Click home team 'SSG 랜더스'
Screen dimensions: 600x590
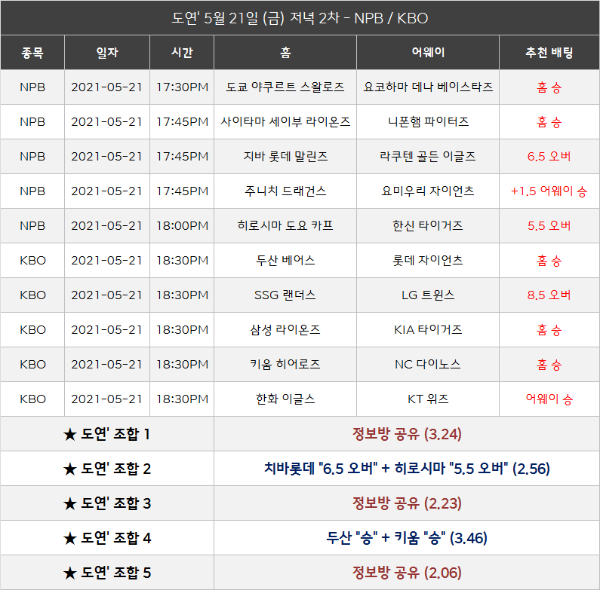285,295
